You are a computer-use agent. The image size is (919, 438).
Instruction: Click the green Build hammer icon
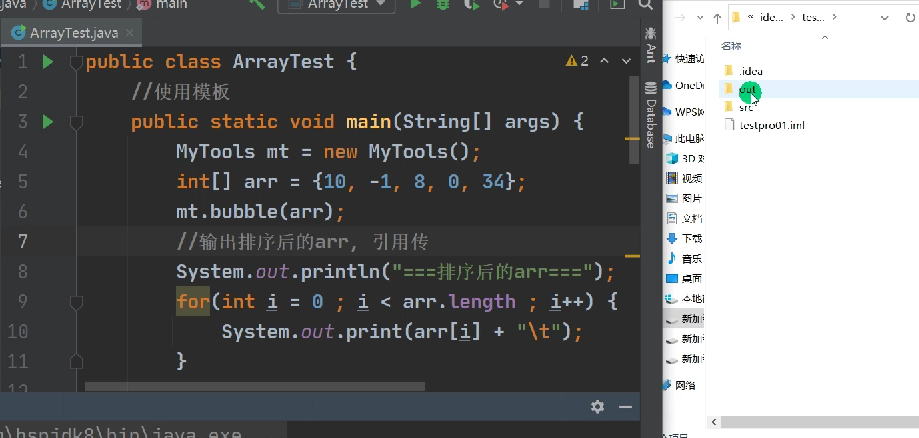click(257, 4)
